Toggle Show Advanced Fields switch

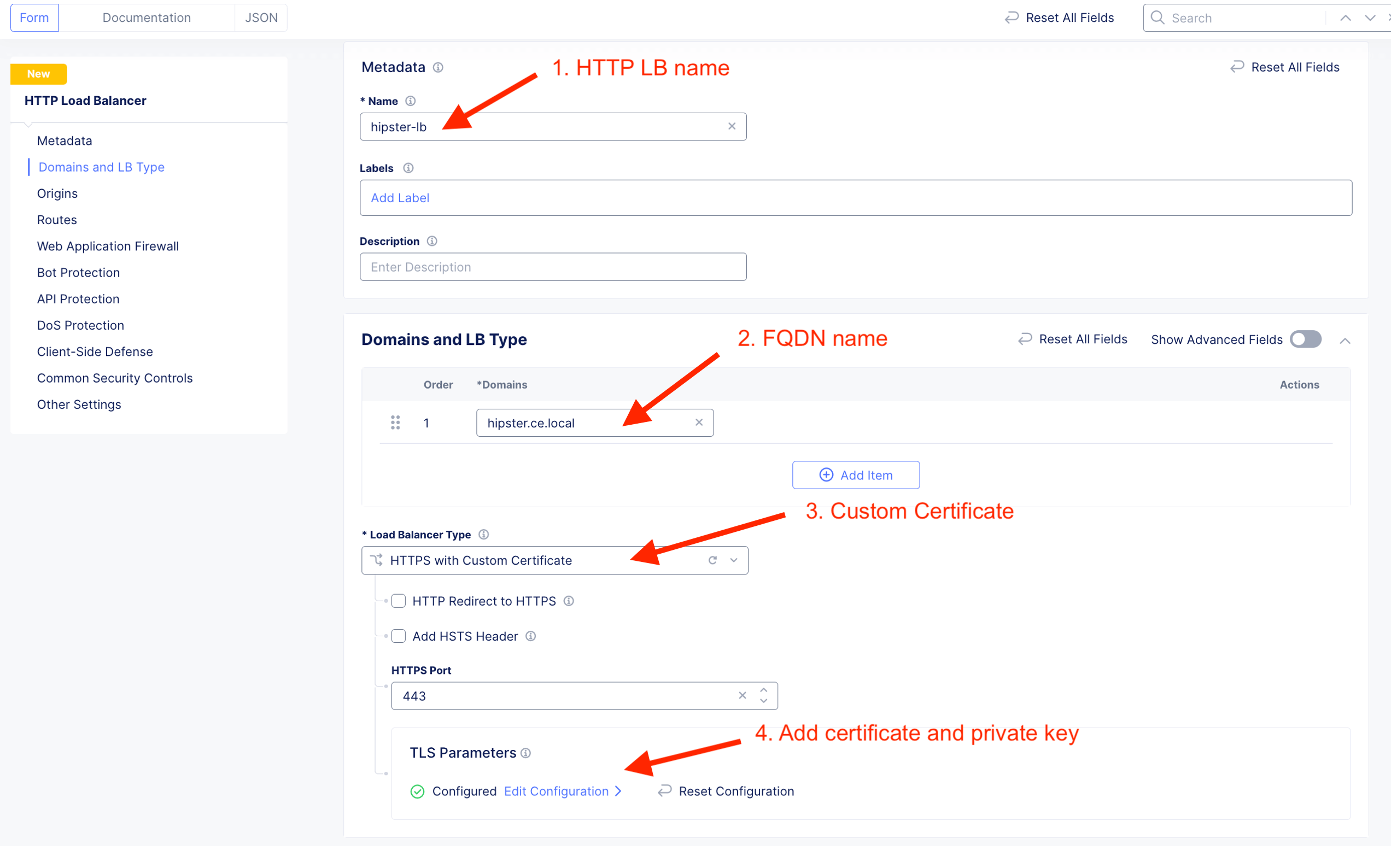1306,339
